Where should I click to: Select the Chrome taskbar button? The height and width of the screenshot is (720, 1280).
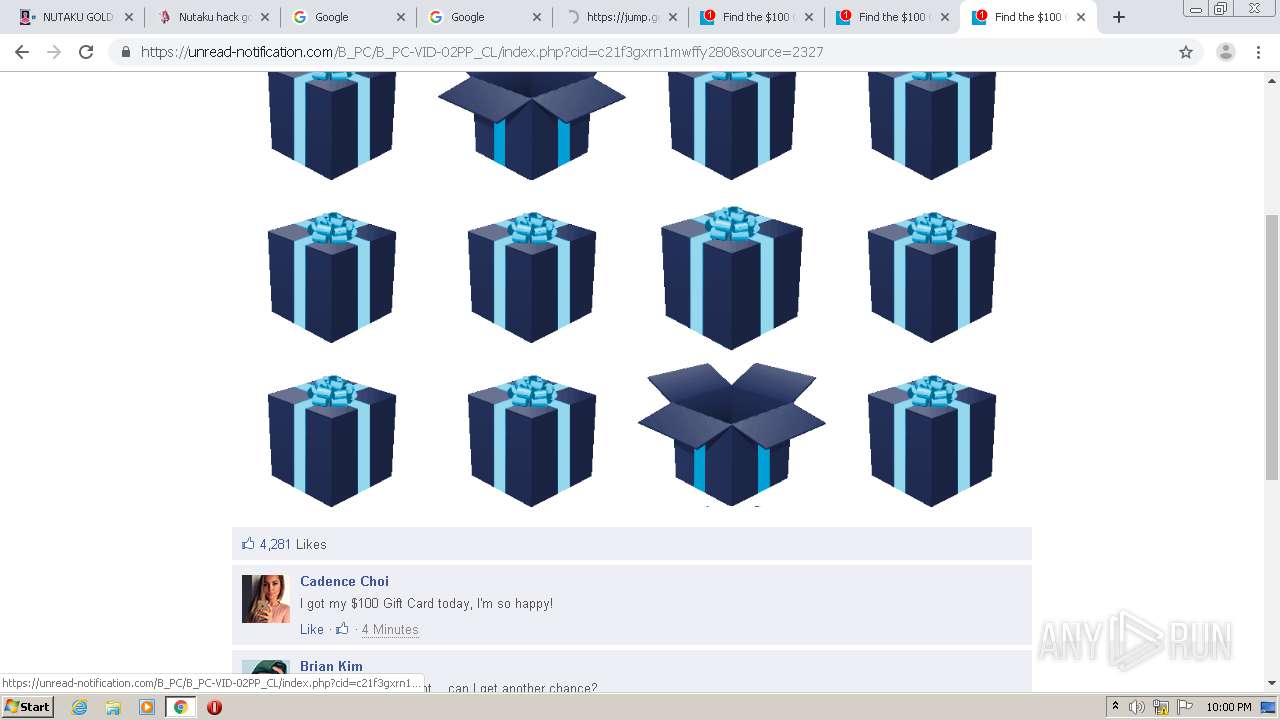[x=180, y=707]
